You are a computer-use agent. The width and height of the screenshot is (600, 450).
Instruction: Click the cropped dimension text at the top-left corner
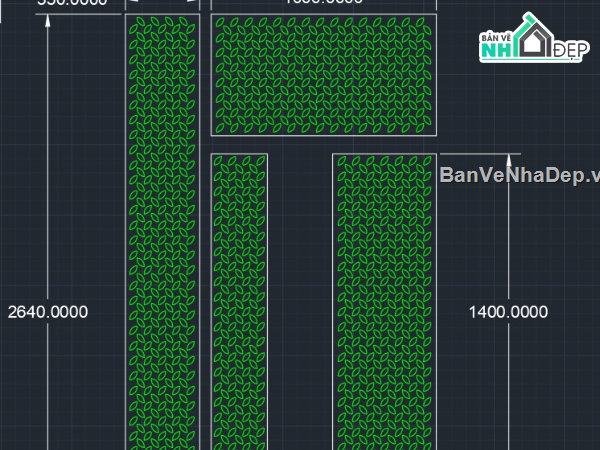coord(72,3)
